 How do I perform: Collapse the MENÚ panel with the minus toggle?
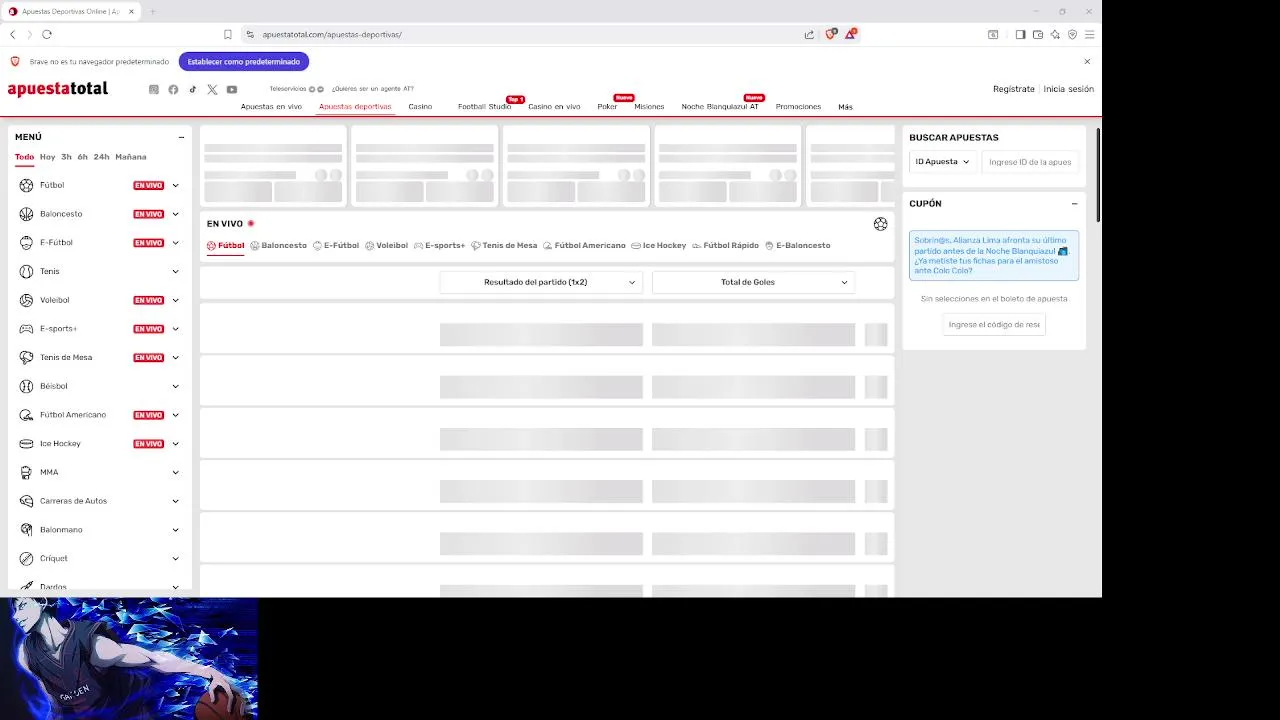181,137
